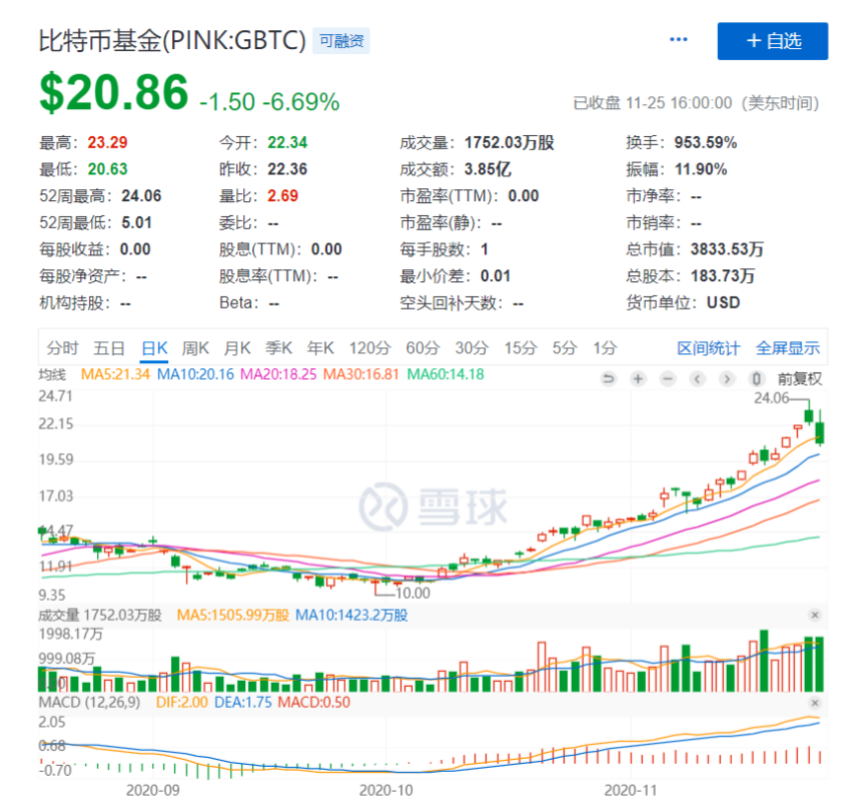The image size is (853, 806).
Task: Click the 可融资 margin tag
Action: click(341, 41)
